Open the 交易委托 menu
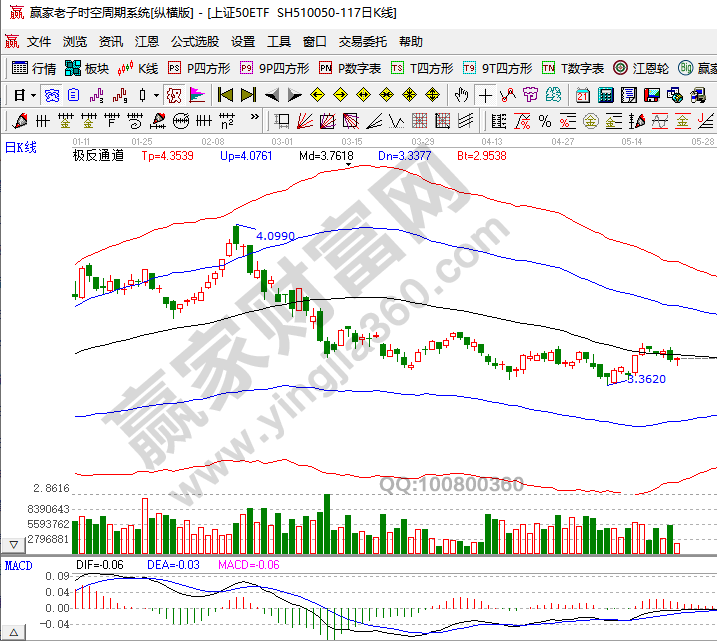Viewport: 717px width, 641px height. [363, 42]
